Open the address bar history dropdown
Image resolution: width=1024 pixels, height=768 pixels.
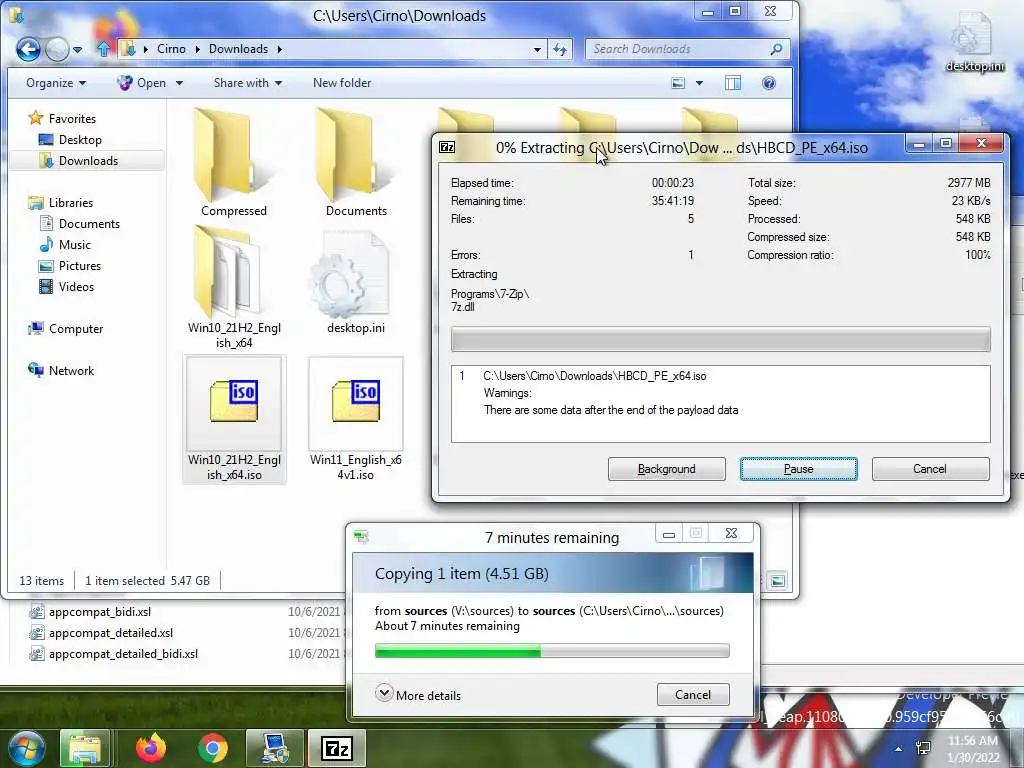click(x=537, y=49)
